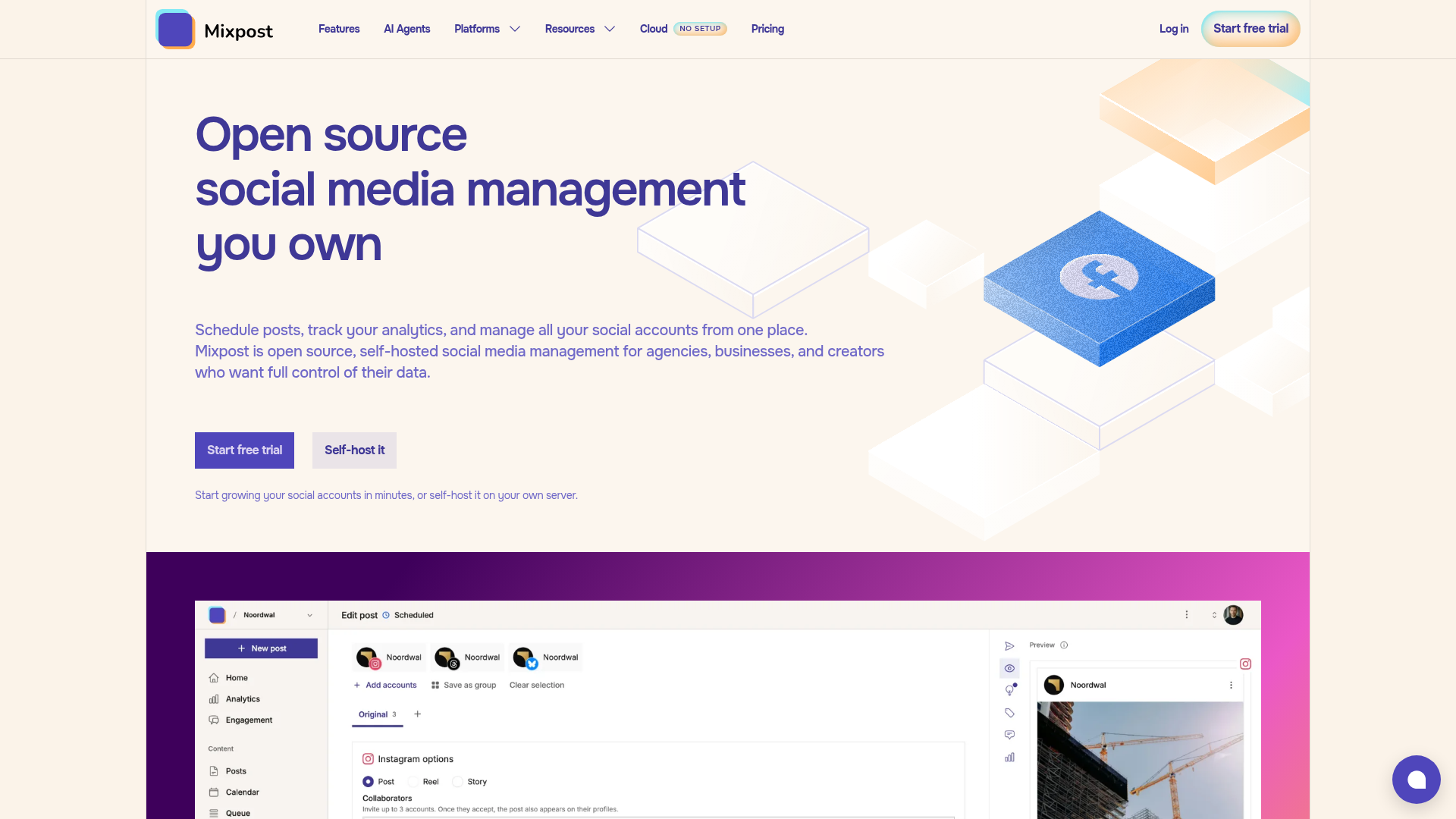Open the three-dot menu on the Noordwal preview card
1456x819 pixels.
coord(1231,685)
